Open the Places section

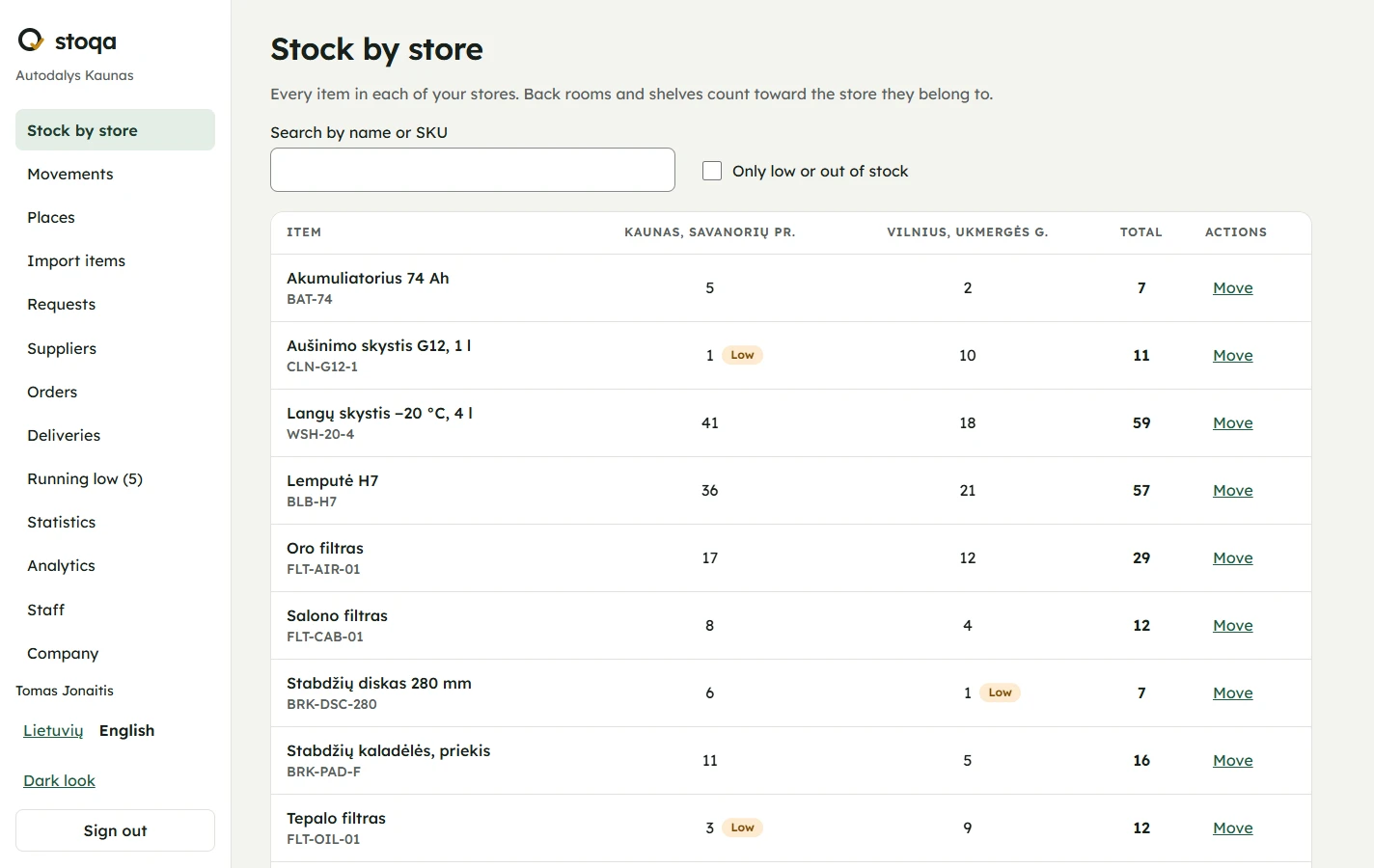click(115, 217)
